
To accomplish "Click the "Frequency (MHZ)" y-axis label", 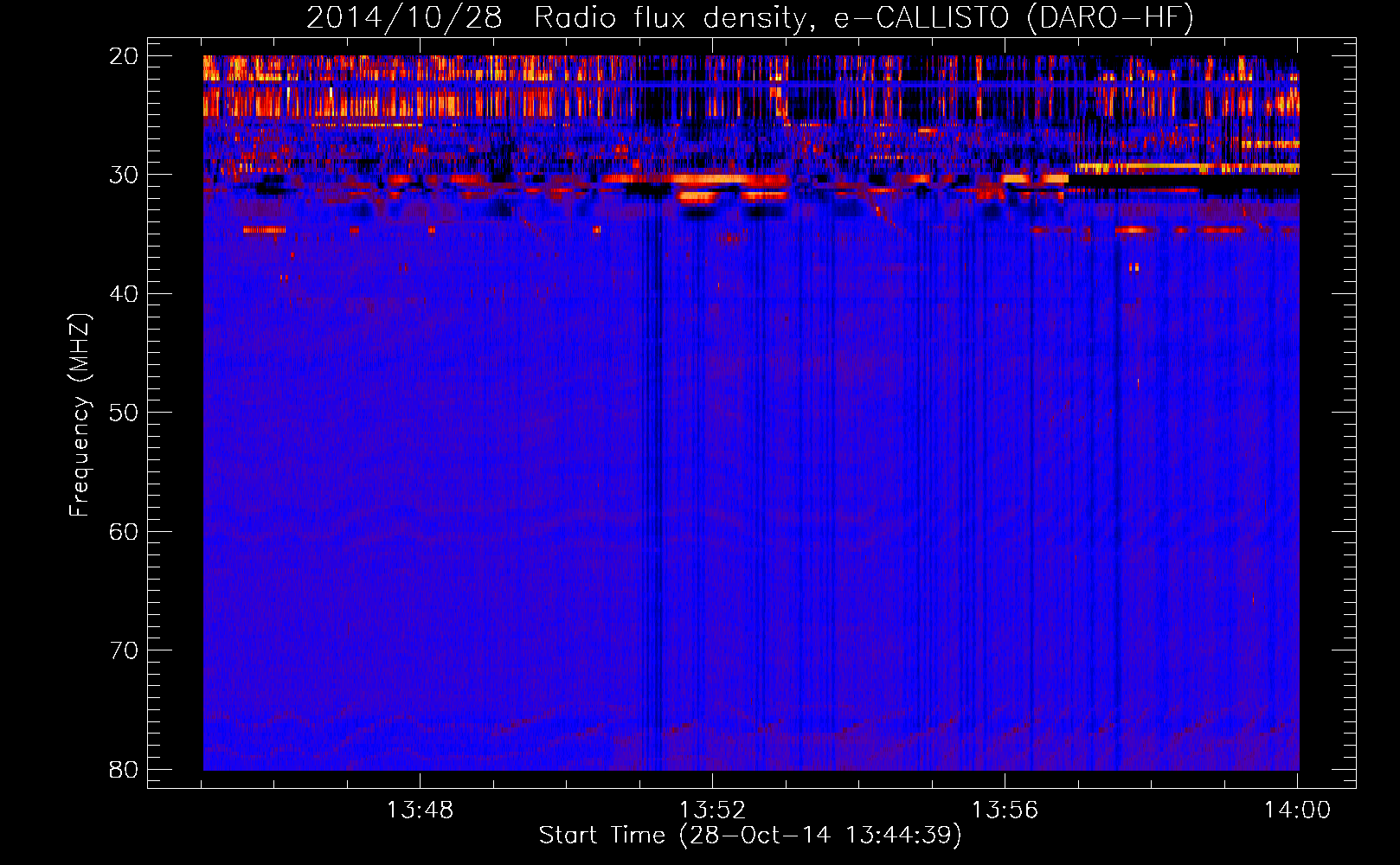I will pyautogui.click(x=80, y=415).
